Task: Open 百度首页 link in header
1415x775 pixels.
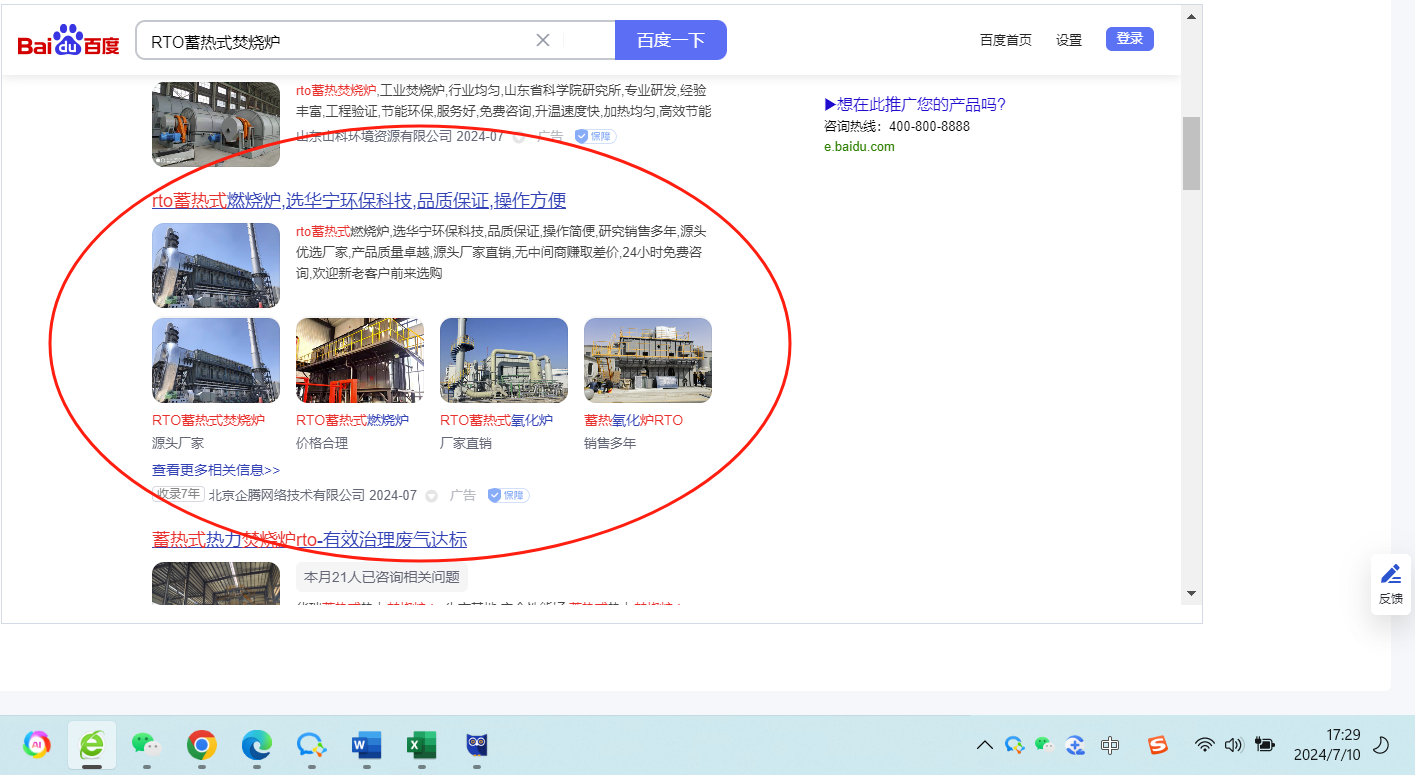Action: pyautogui.click(x=1005, y=40)
